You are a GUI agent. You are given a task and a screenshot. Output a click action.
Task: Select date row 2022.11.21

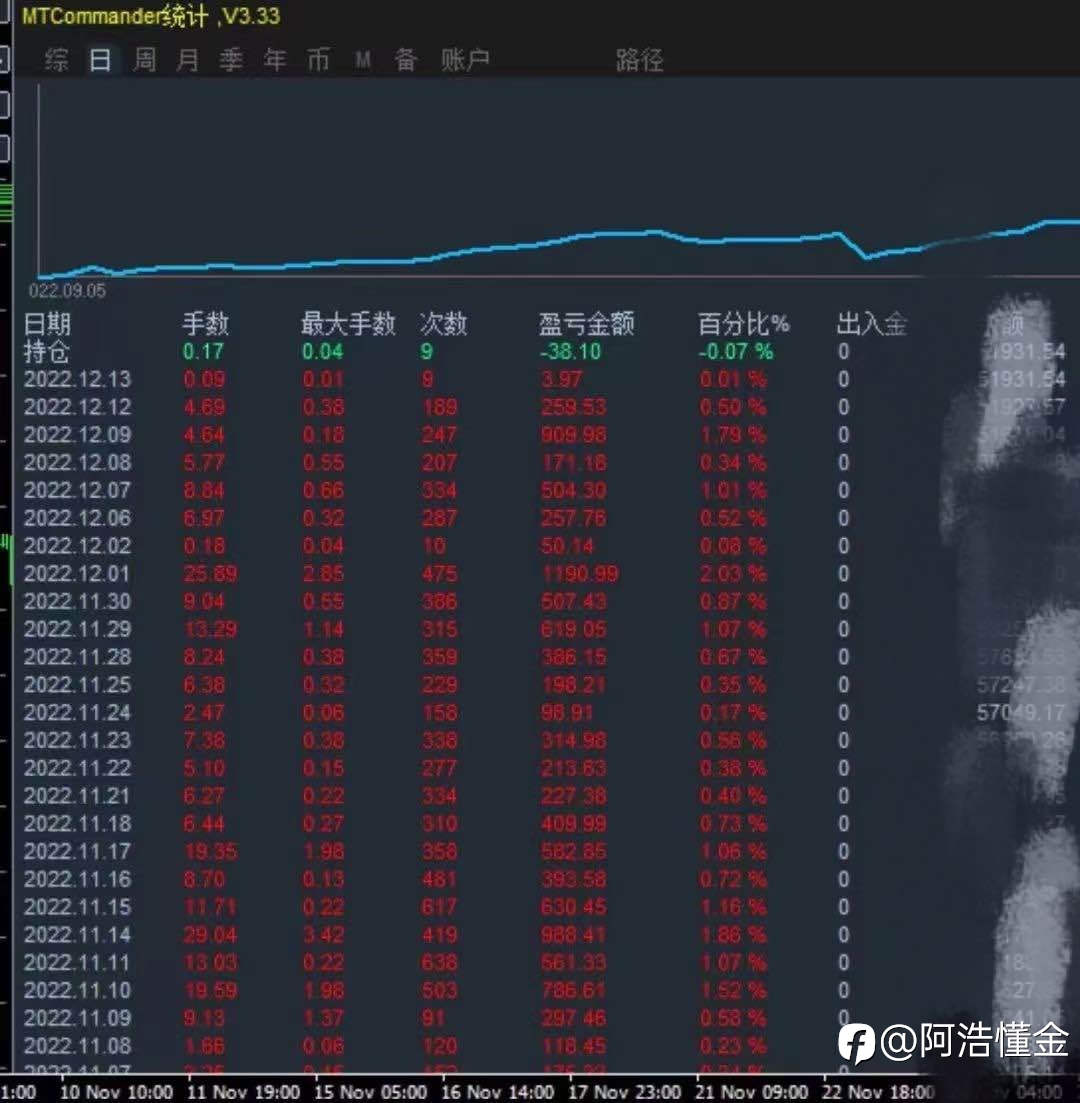click(77, 796)
